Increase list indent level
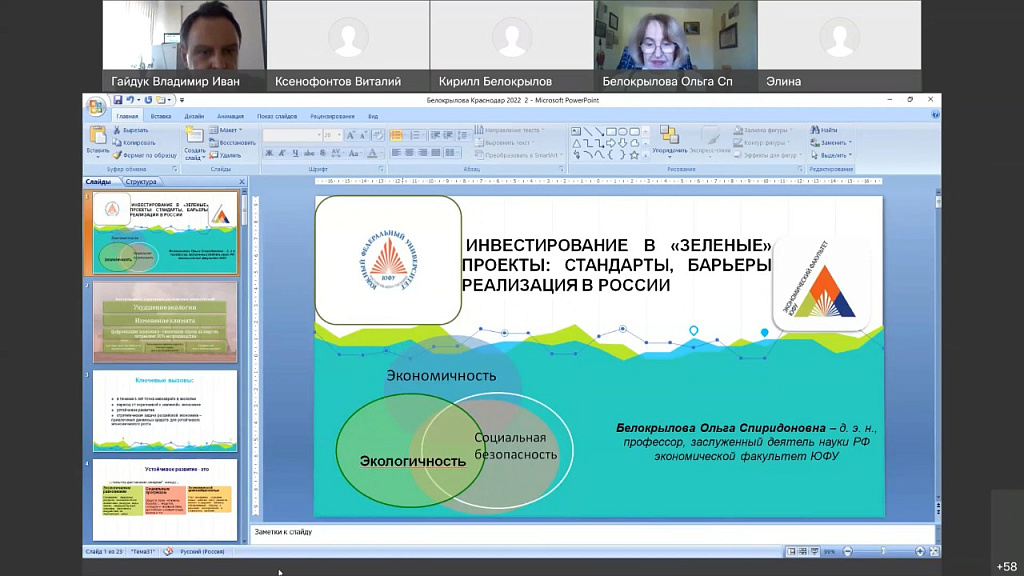This screenshot has width=1024, height=576. tap(448, 135)
